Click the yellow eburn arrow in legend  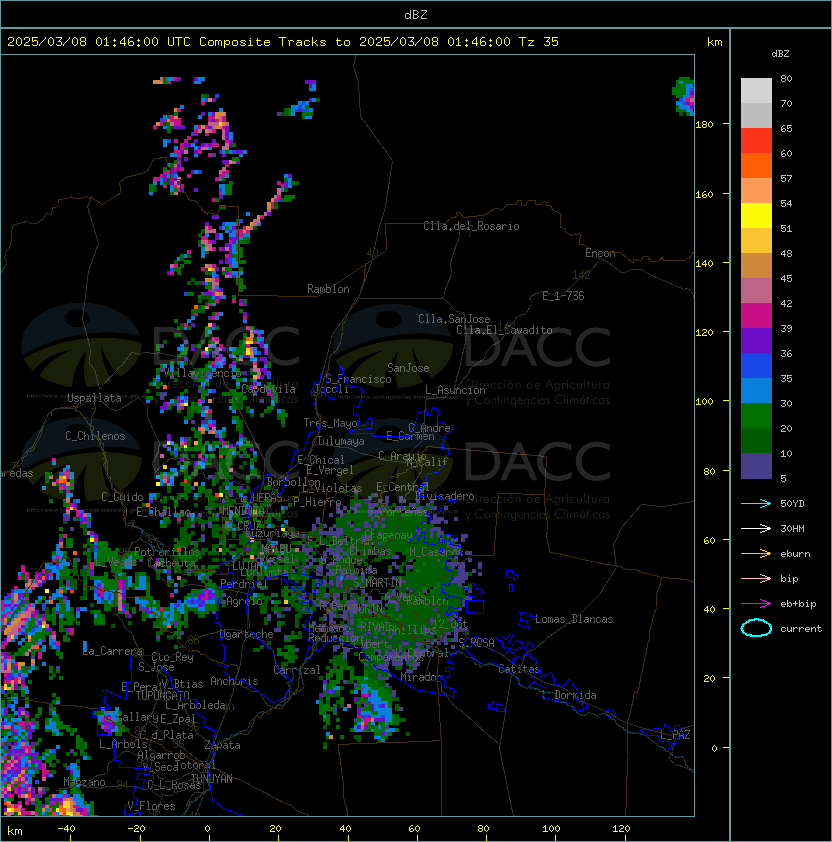pyautogui.click(x=756, y=554)
